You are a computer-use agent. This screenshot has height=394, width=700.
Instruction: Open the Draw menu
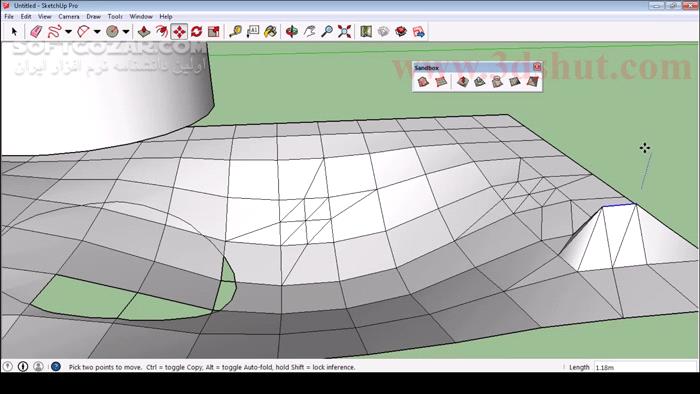[93, 17]
